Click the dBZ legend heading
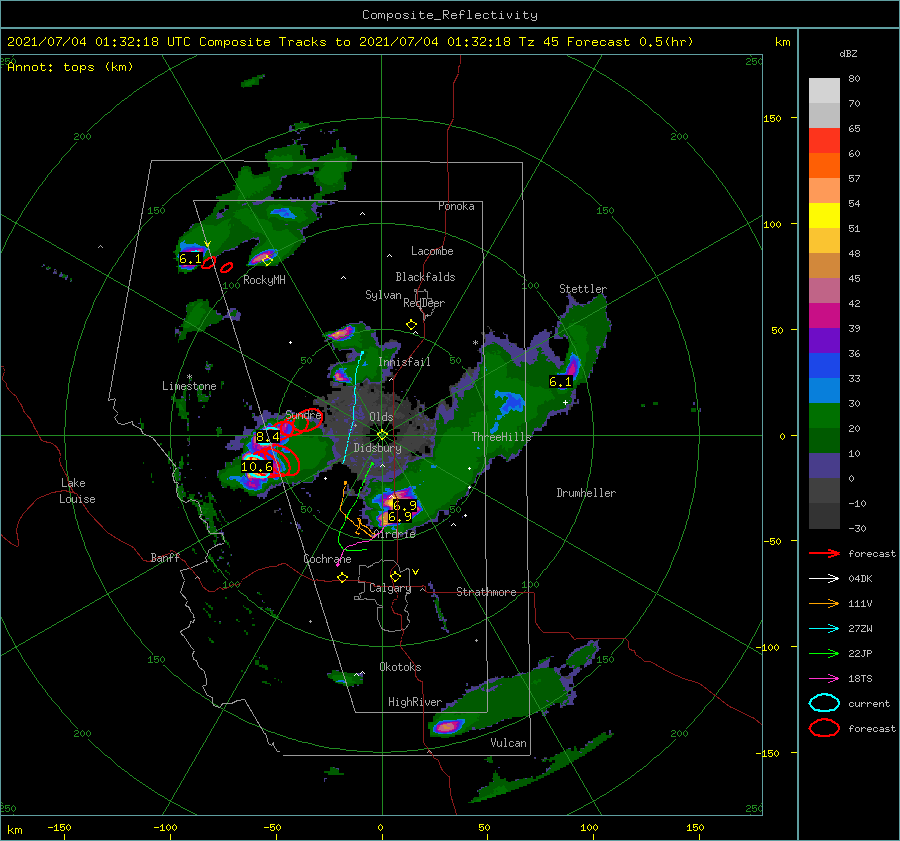900x841 pixels. tap(848, 53)
